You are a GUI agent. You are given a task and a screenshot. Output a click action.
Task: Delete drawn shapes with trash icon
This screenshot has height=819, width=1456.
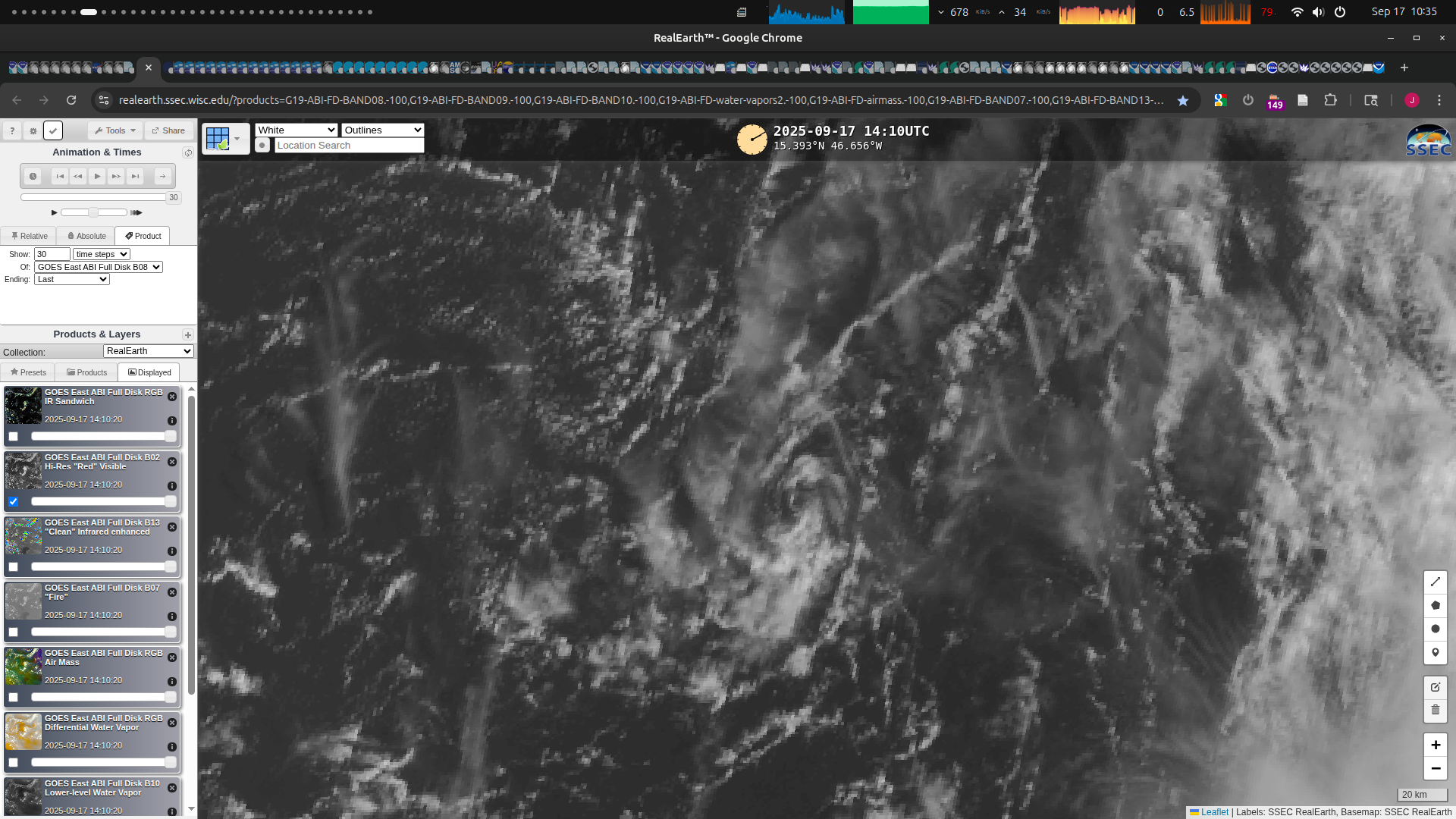click(x=1435, y=711)
